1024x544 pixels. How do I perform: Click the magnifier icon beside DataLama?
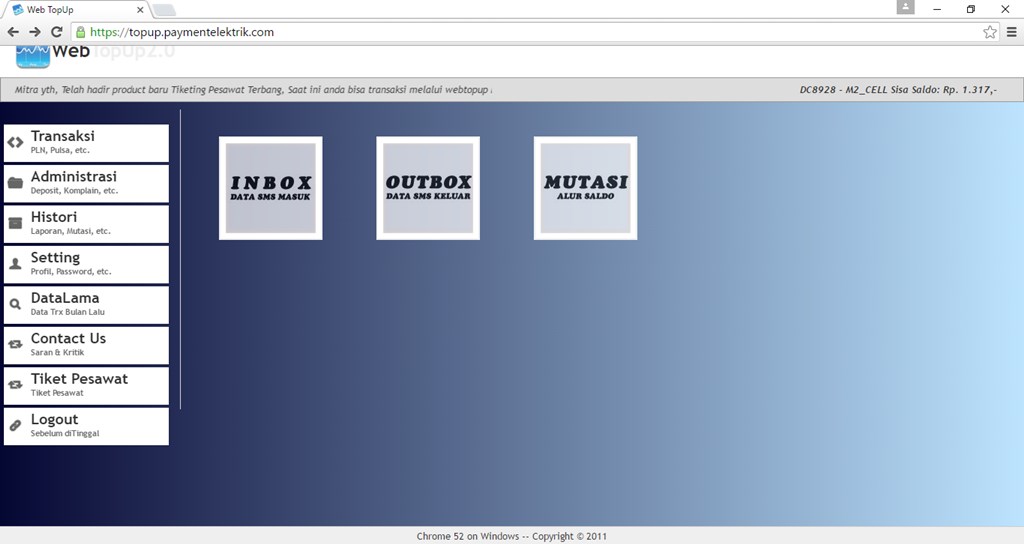coord(15,305)
